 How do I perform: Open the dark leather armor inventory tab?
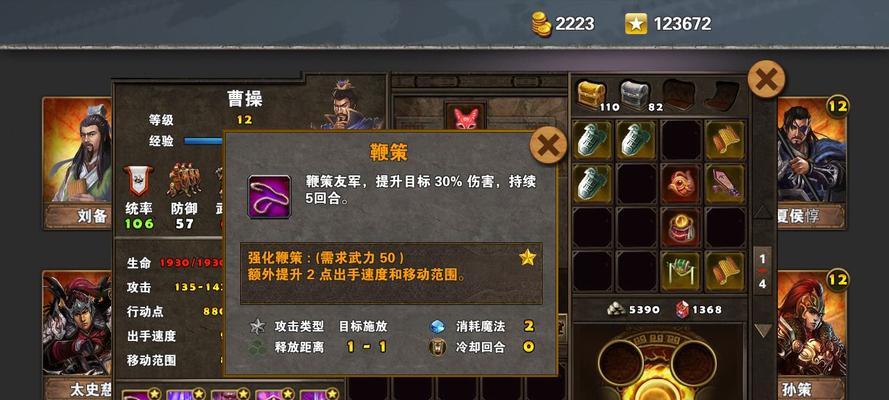tap(679, 93)
